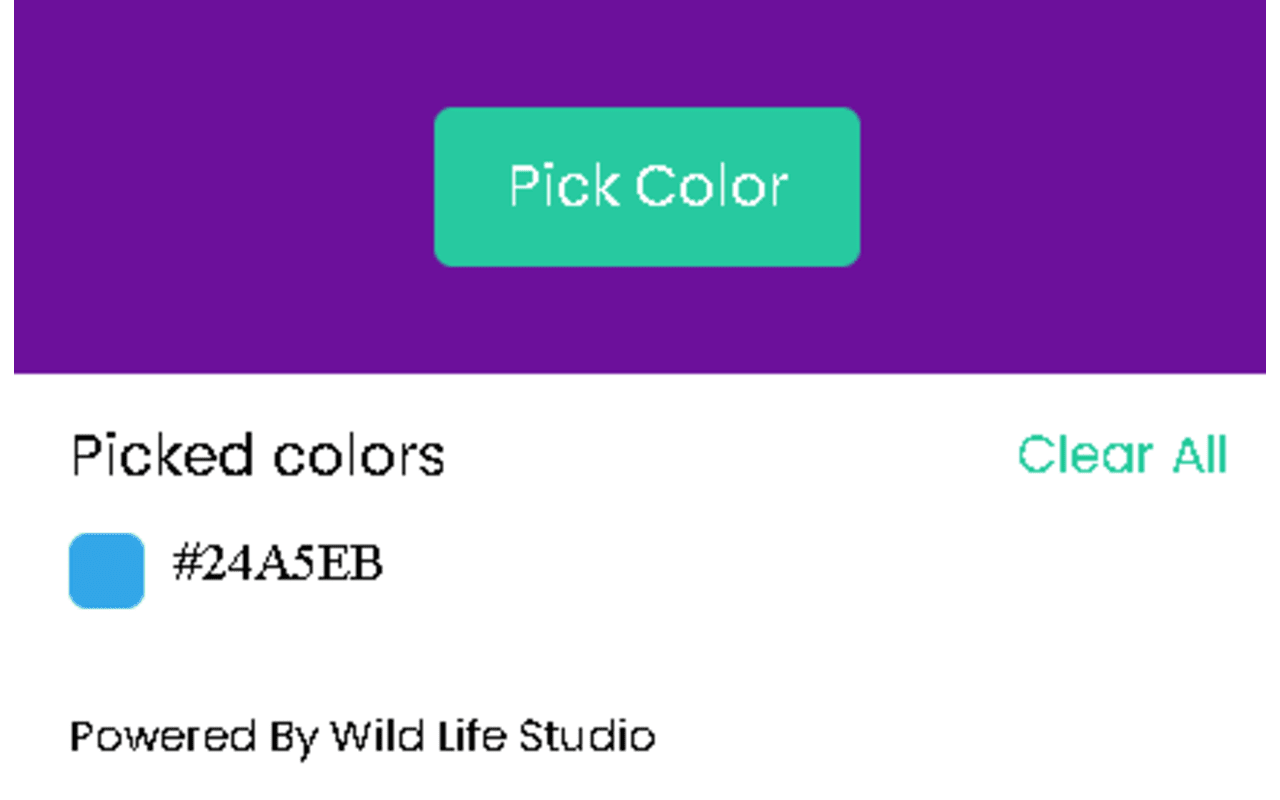Image resolution: width=1280 pixels, height=800 pixels.
Task: Click the empty white space right of #24A5EB
Action: click(x=800, y=567)
